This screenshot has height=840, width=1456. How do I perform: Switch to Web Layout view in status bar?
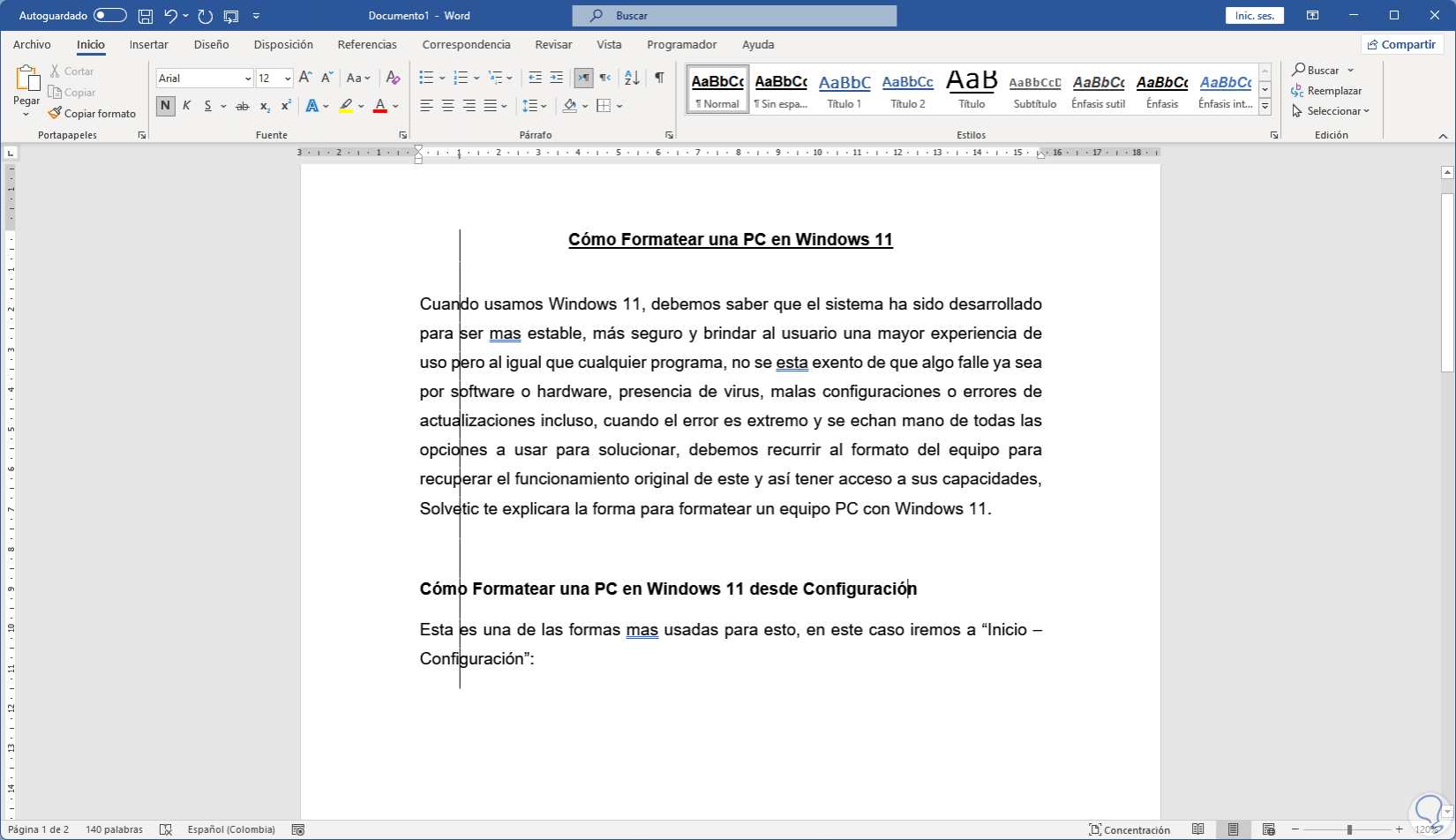pos(1269,829)
